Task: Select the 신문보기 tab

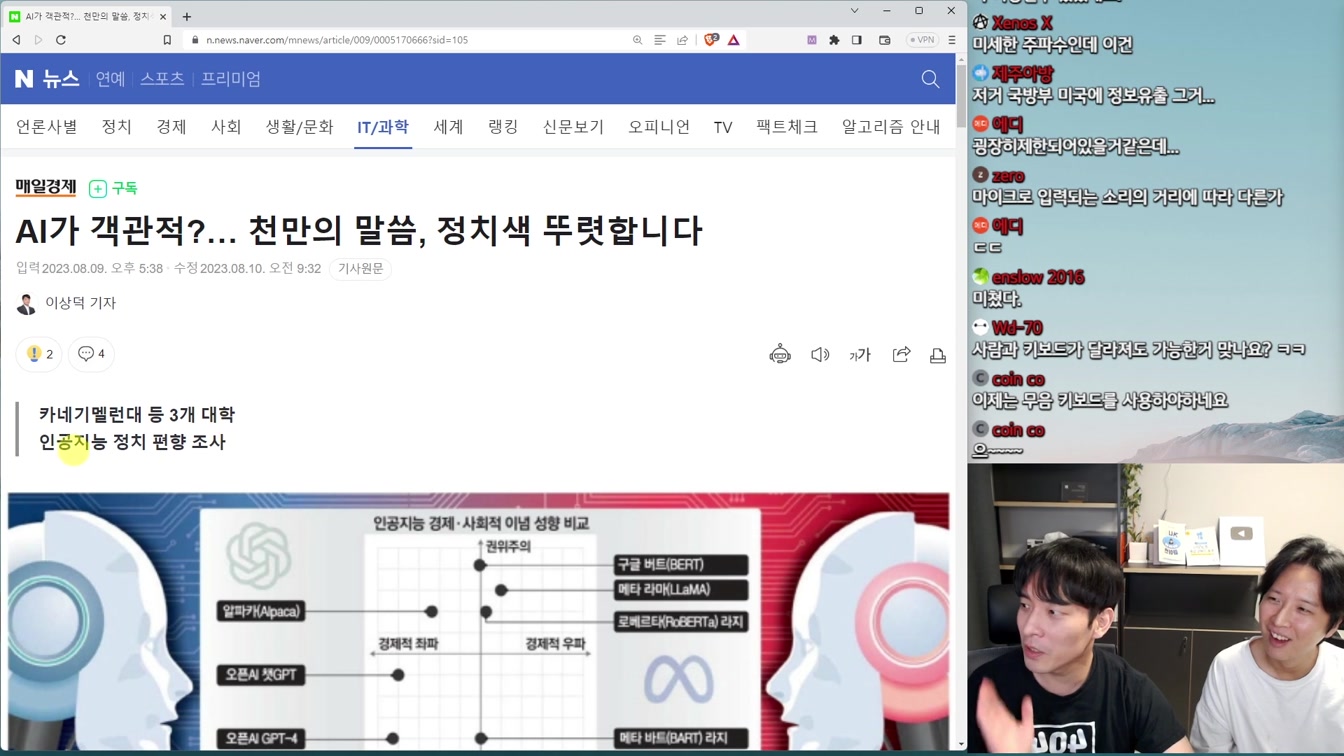Action: pyautogui.click(x=573, y=127)
